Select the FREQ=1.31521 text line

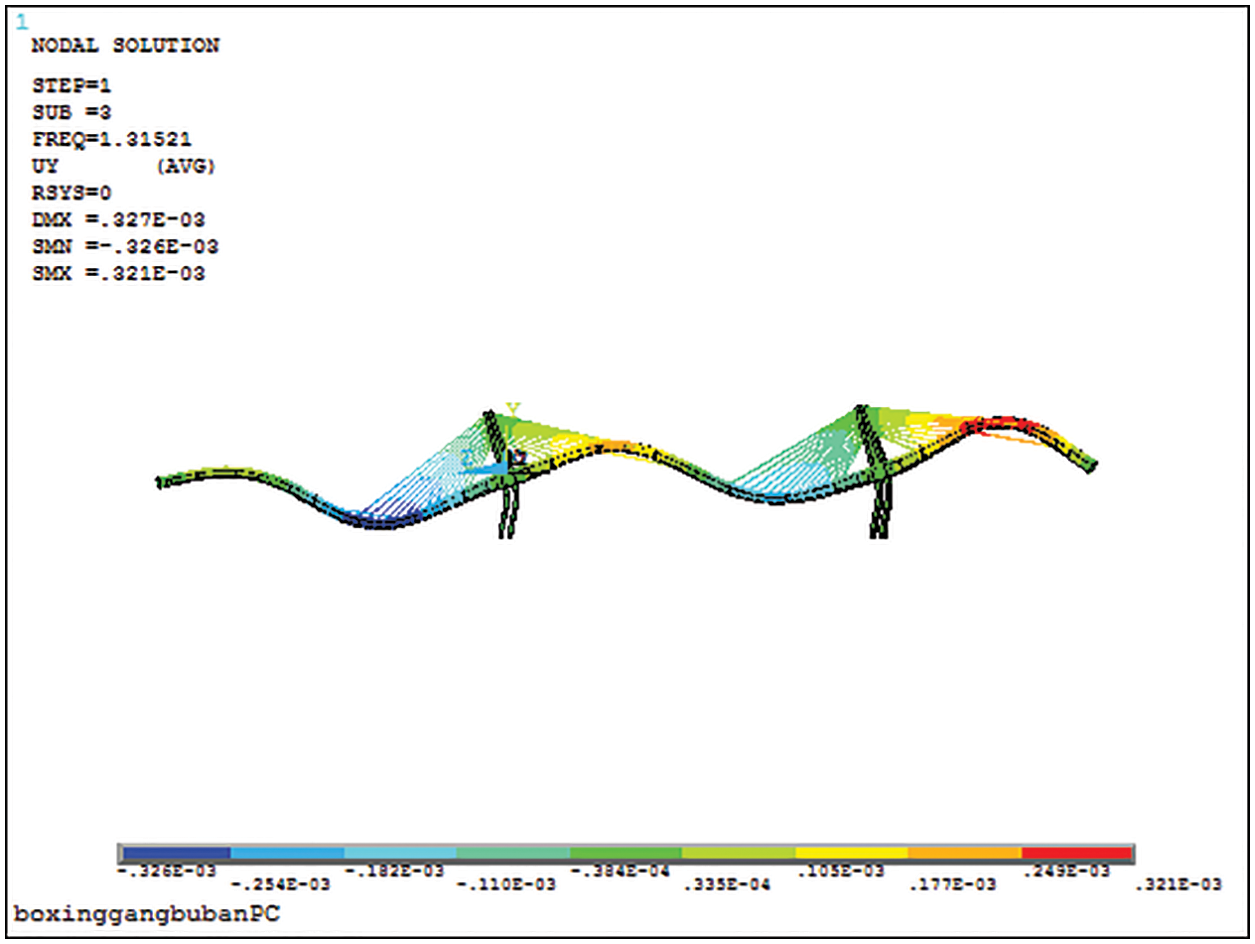(x=111, y=139)
